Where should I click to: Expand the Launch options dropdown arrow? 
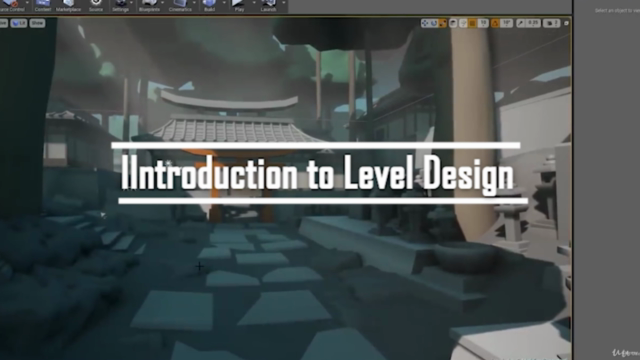pyautogui.click(x=284, y=3)
